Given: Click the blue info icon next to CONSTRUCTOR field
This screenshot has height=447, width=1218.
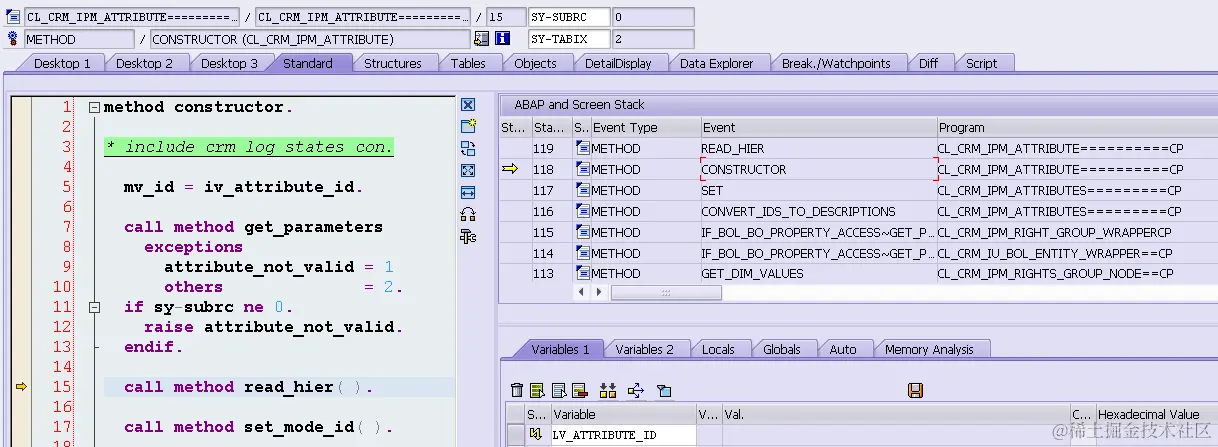Looking at the screenshot, I should pos(503,39).
